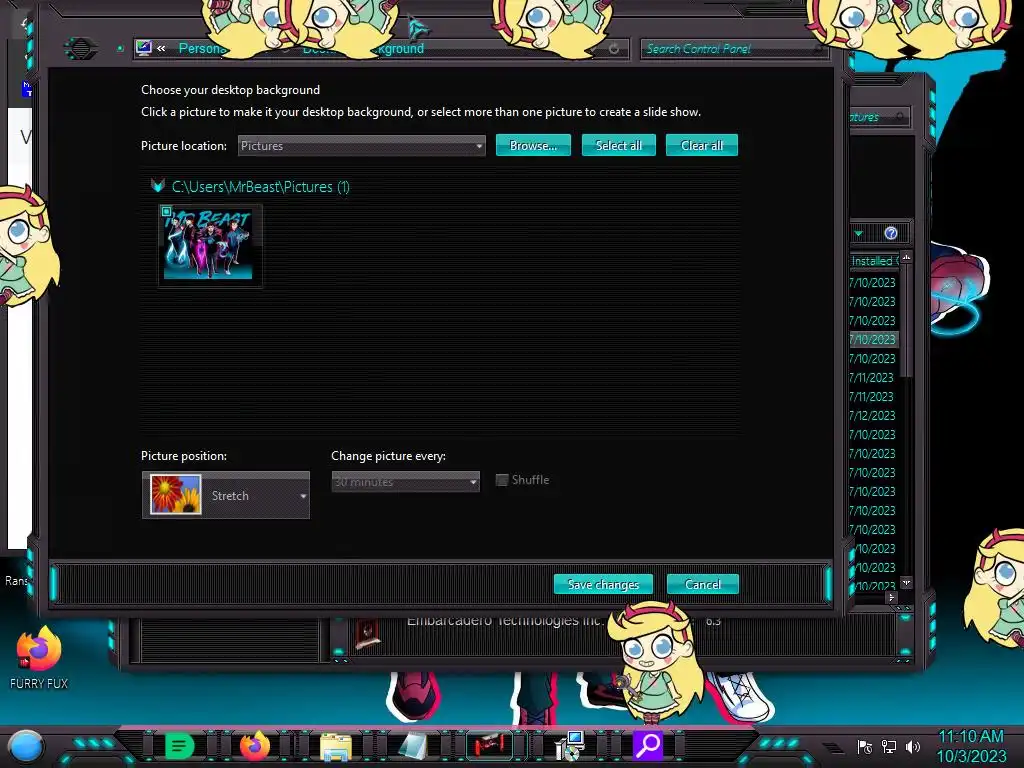Open the Programs and Features taskbar icon
1024x768 pixels.
click(x=569, y=746)
